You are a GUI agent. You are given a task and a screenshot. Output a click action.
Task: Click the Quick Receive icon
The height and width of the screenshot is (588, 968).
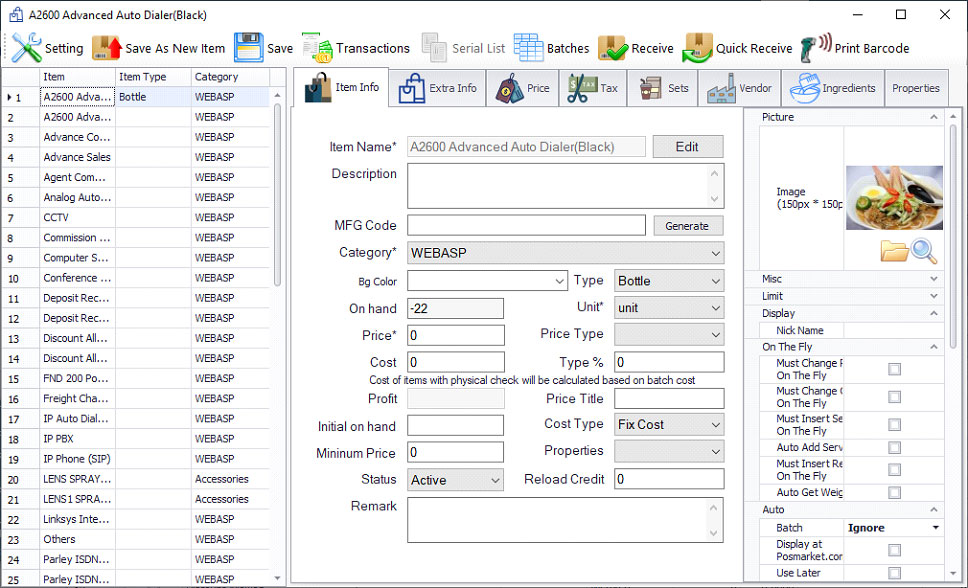(698, 48)
